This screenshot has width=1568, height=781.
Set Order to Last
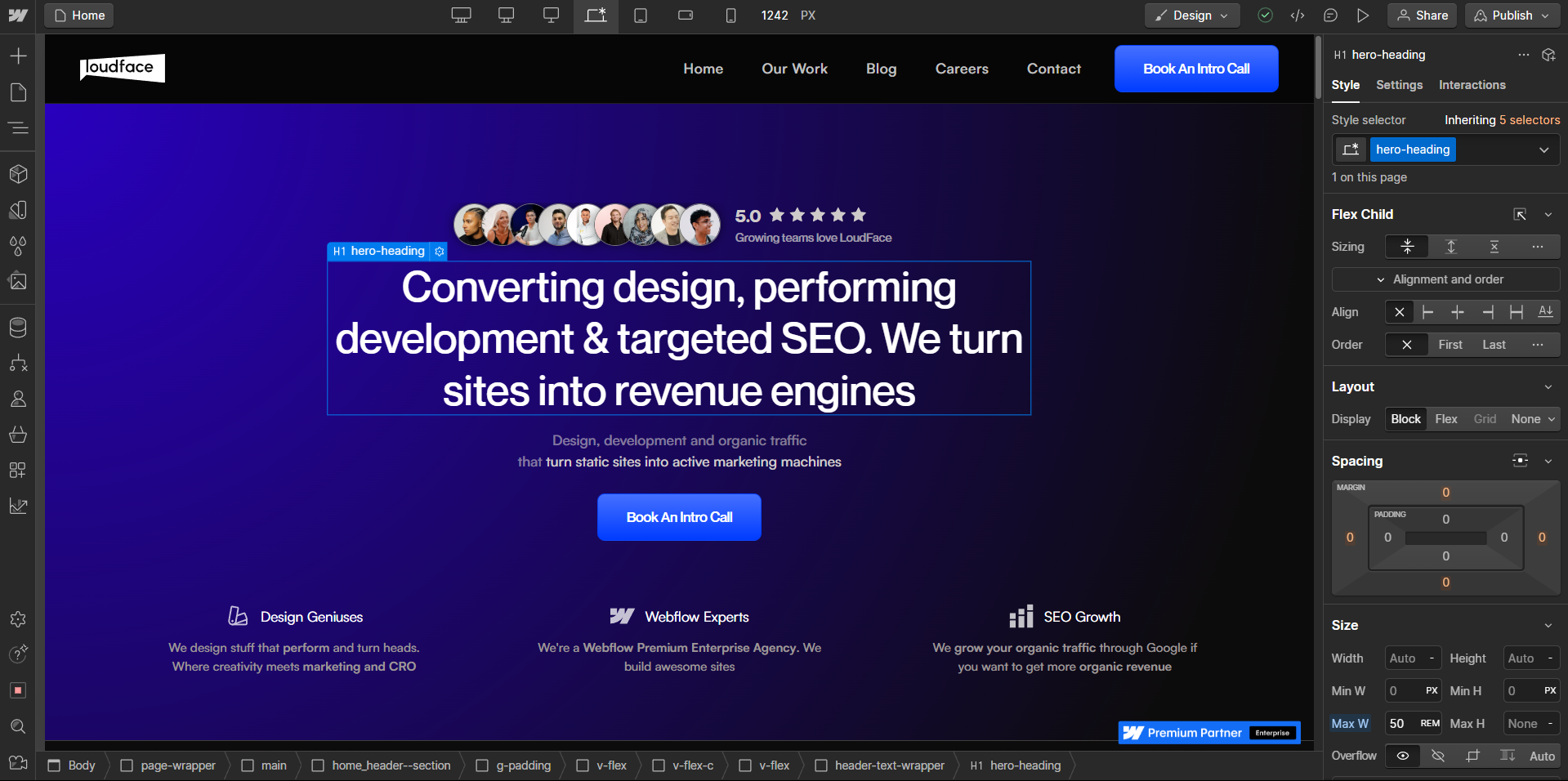[1494, 345]
